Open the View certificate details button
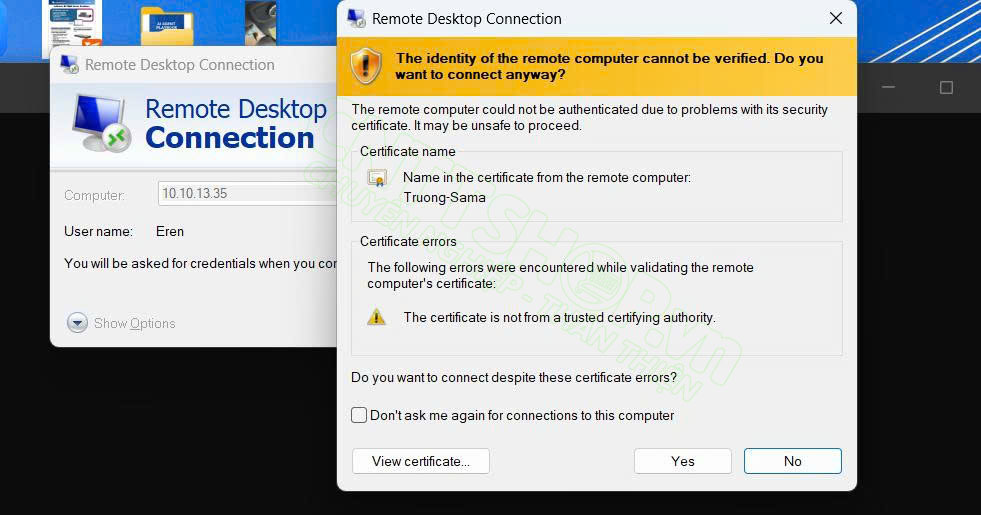The height and width of the screenshot is (515, 981). point(420,461)
